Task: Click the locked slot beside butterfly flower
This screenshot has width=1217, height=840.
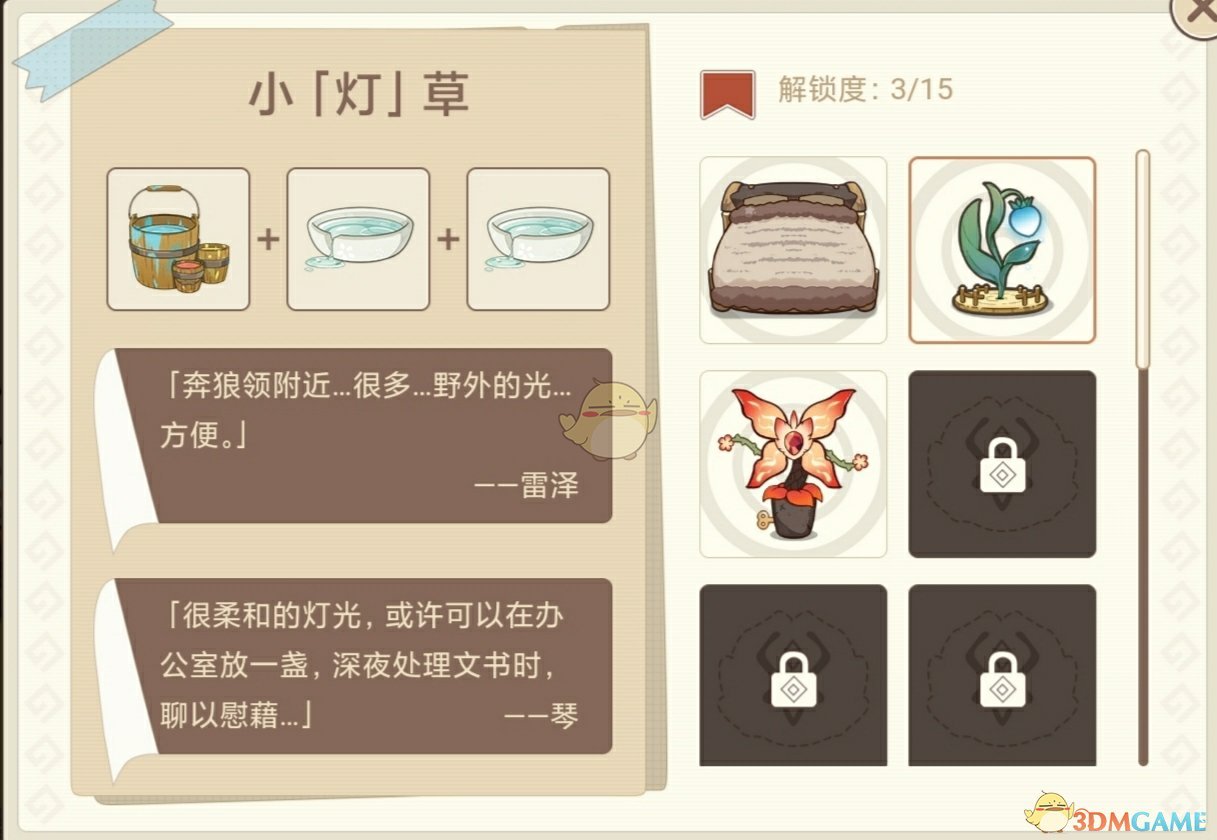Action: tap(1002, 464)
